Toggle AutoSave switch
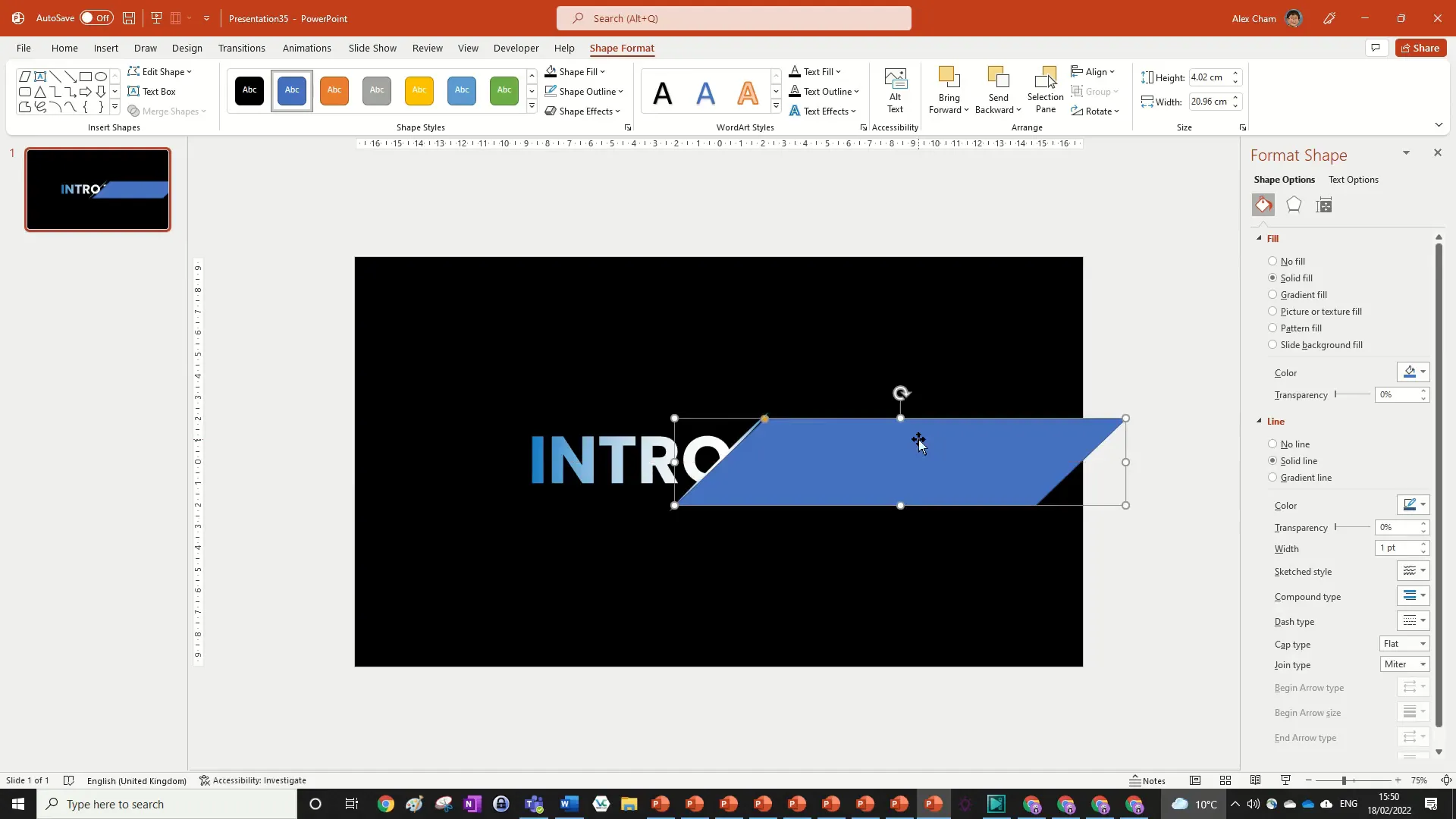This screenshot has width=1456, height=819. [96, 18]
